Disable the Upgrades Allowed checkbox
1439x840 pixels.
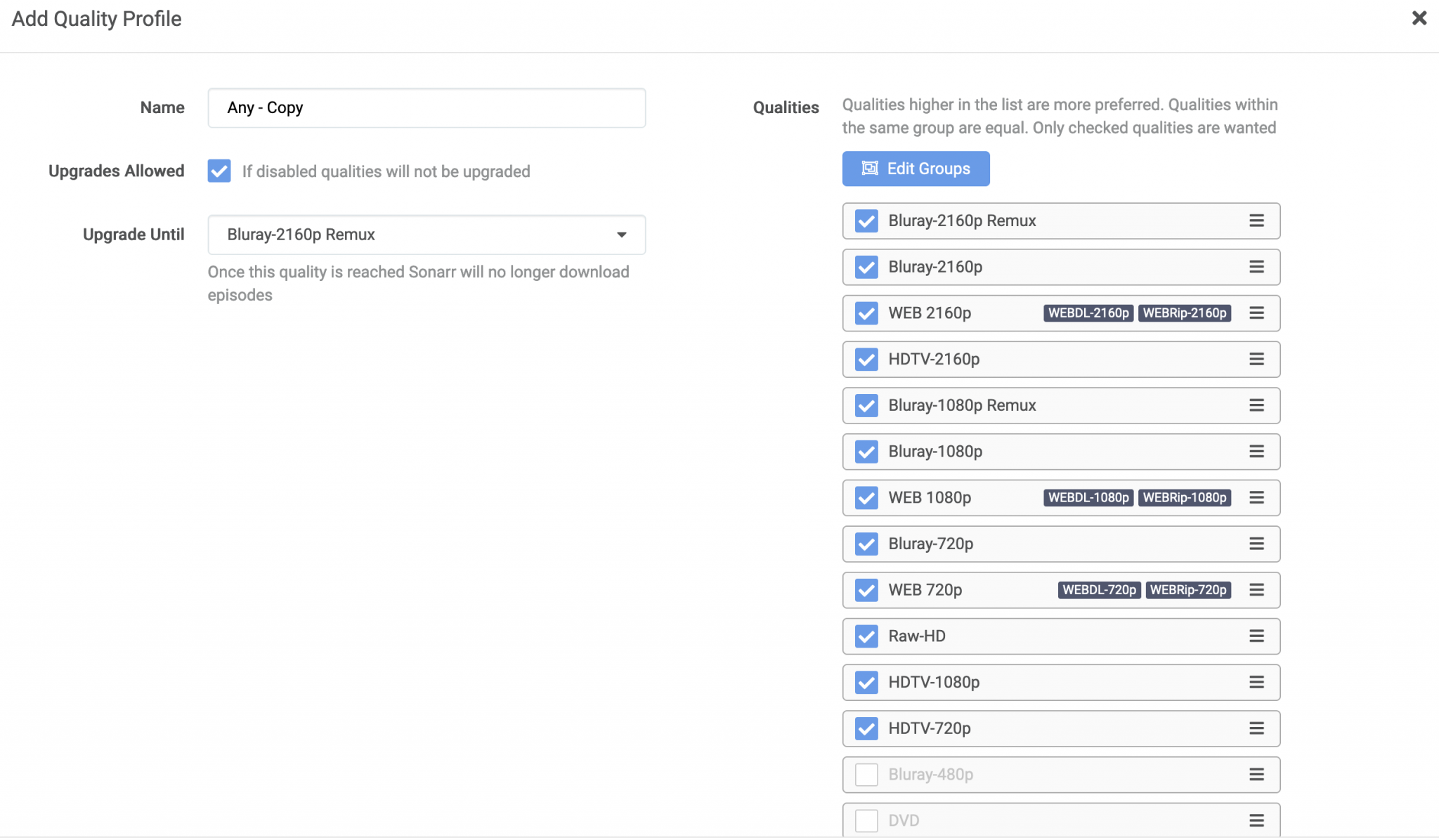(x=219, y=171)
